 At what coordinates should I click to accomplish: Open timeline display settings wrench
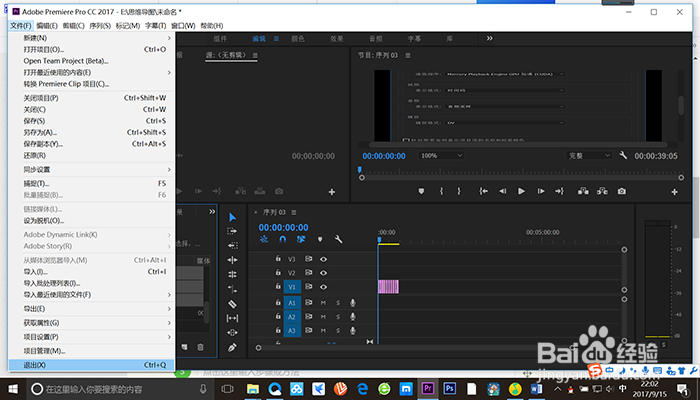click(x=338, y=239)
